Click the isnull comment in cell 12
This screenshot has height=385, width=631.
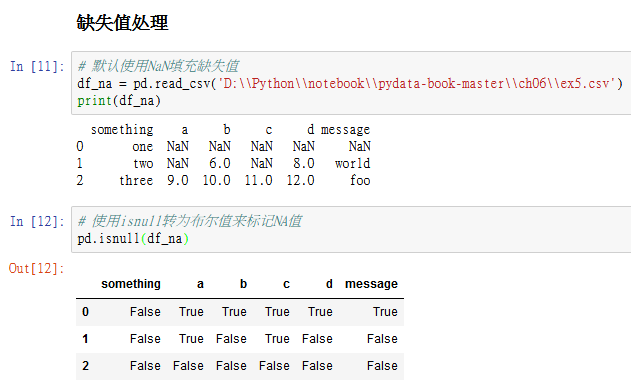tap(190, 221)
